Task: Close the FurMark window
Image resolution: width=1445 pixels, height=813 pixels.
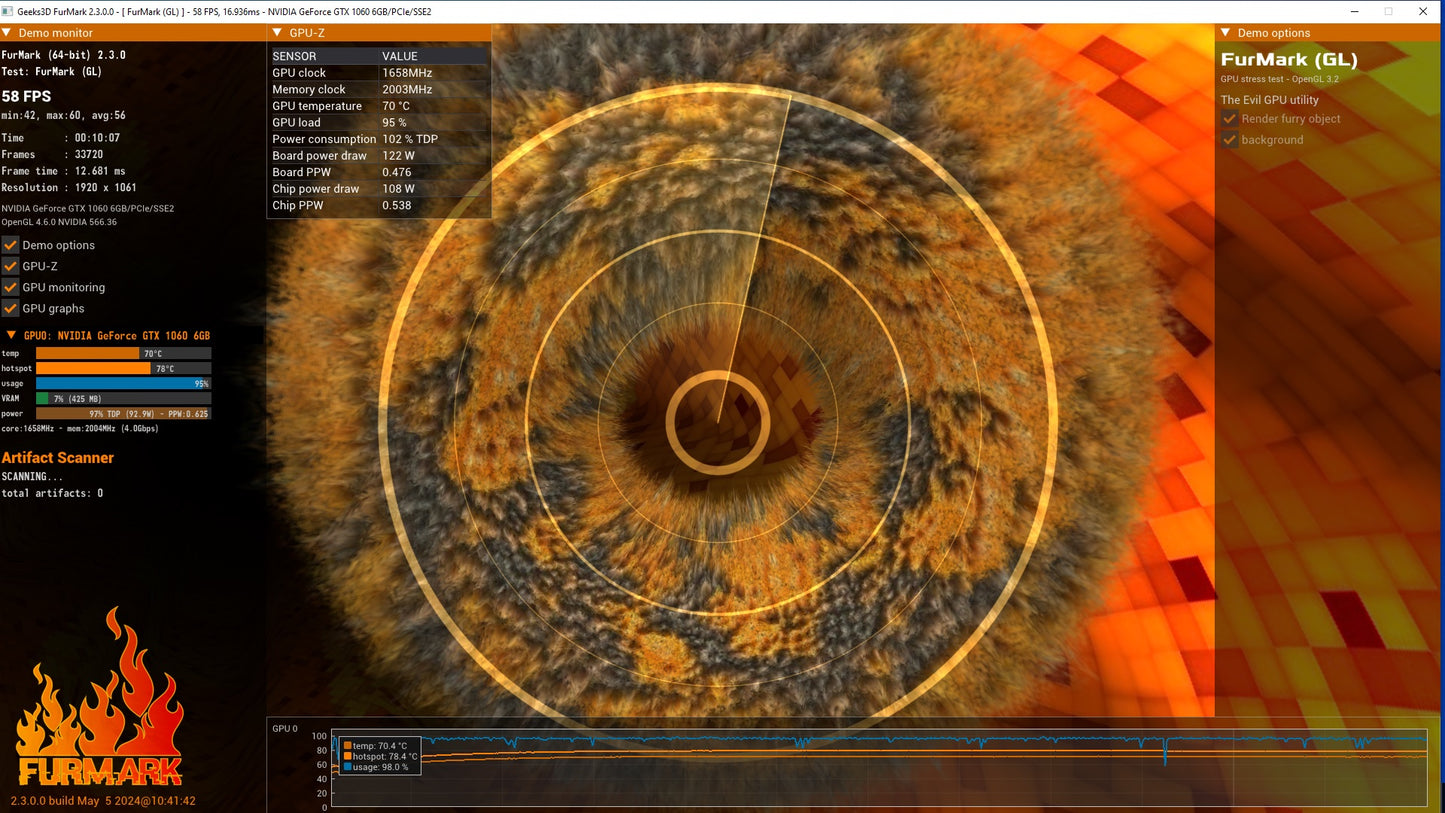Action: pyautogui.click(x=1423, y=11)
